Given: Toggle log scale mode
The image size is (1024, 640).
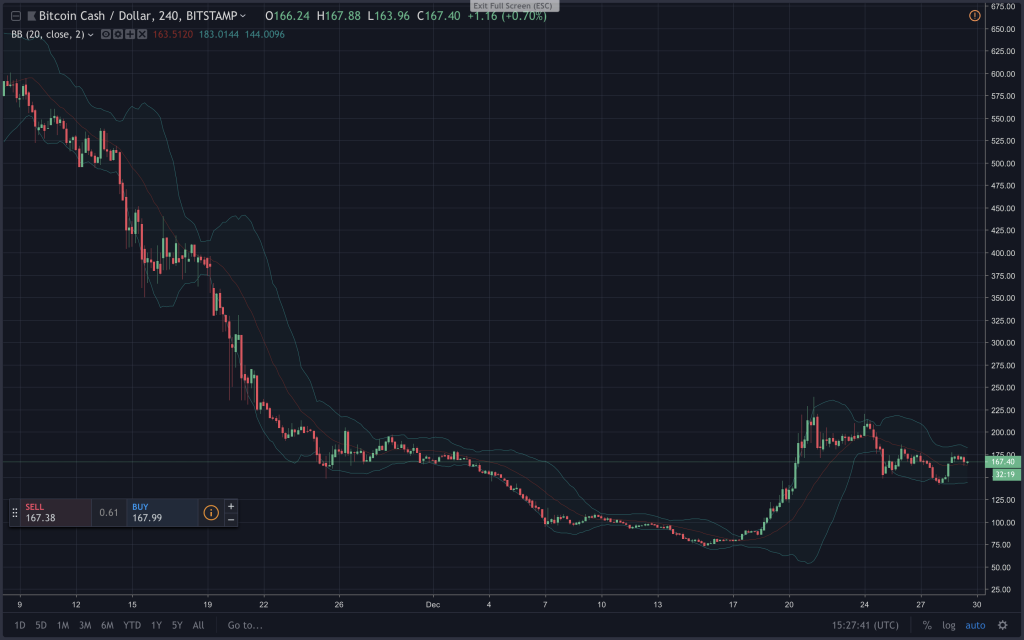Looking at the screenshot, I should (x=949, y=625).
